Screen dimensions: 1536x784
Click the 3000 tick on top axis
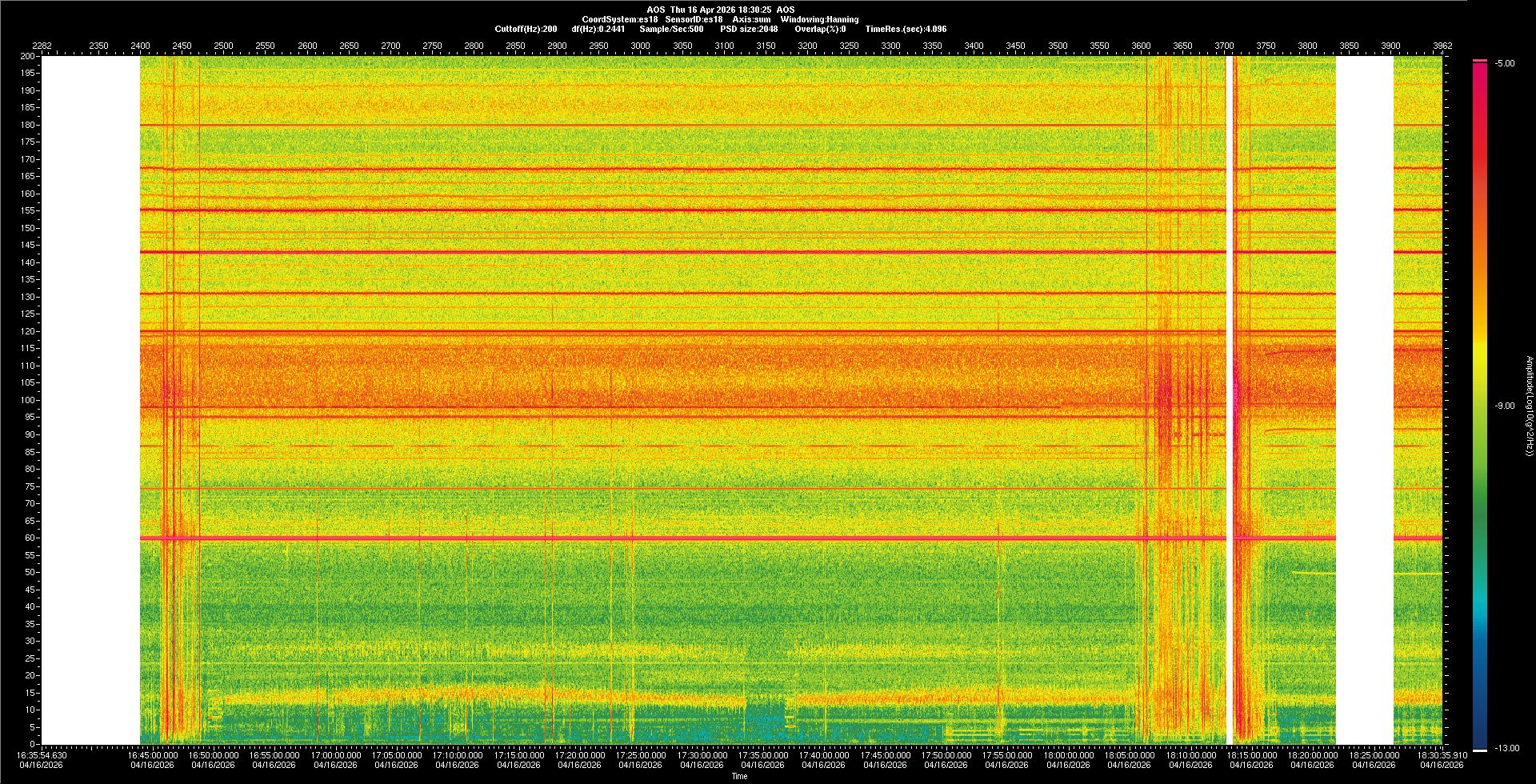point(640,46)
